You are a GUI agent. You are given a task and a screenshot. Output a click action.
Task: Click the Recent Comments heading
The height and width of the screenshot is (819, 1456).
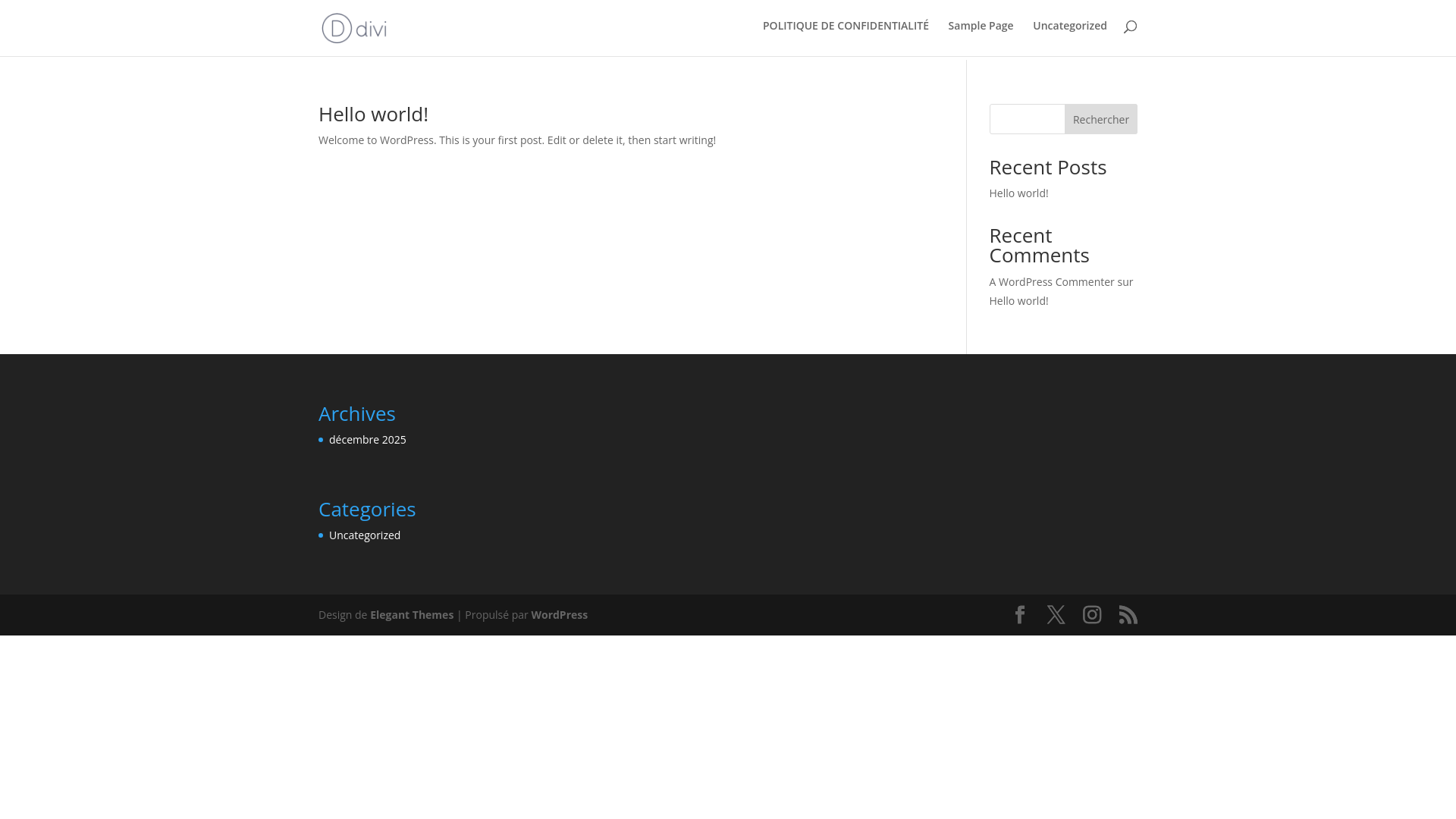click(x=1040, y=245)
